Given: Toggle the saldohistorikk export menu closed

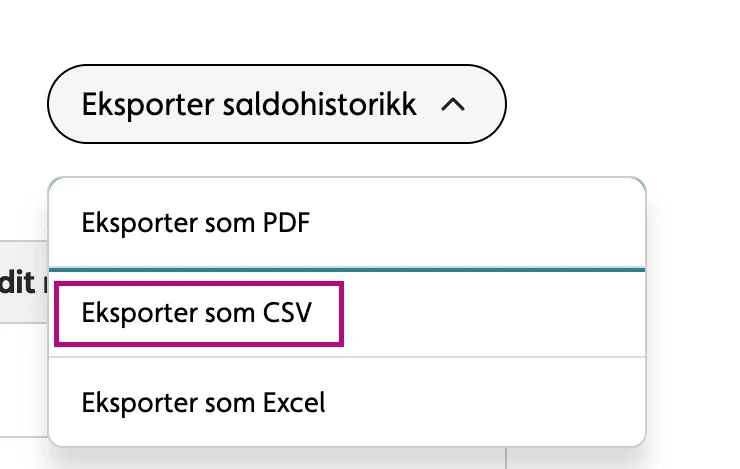Looking at the screenshot, I should pos(276,104).
